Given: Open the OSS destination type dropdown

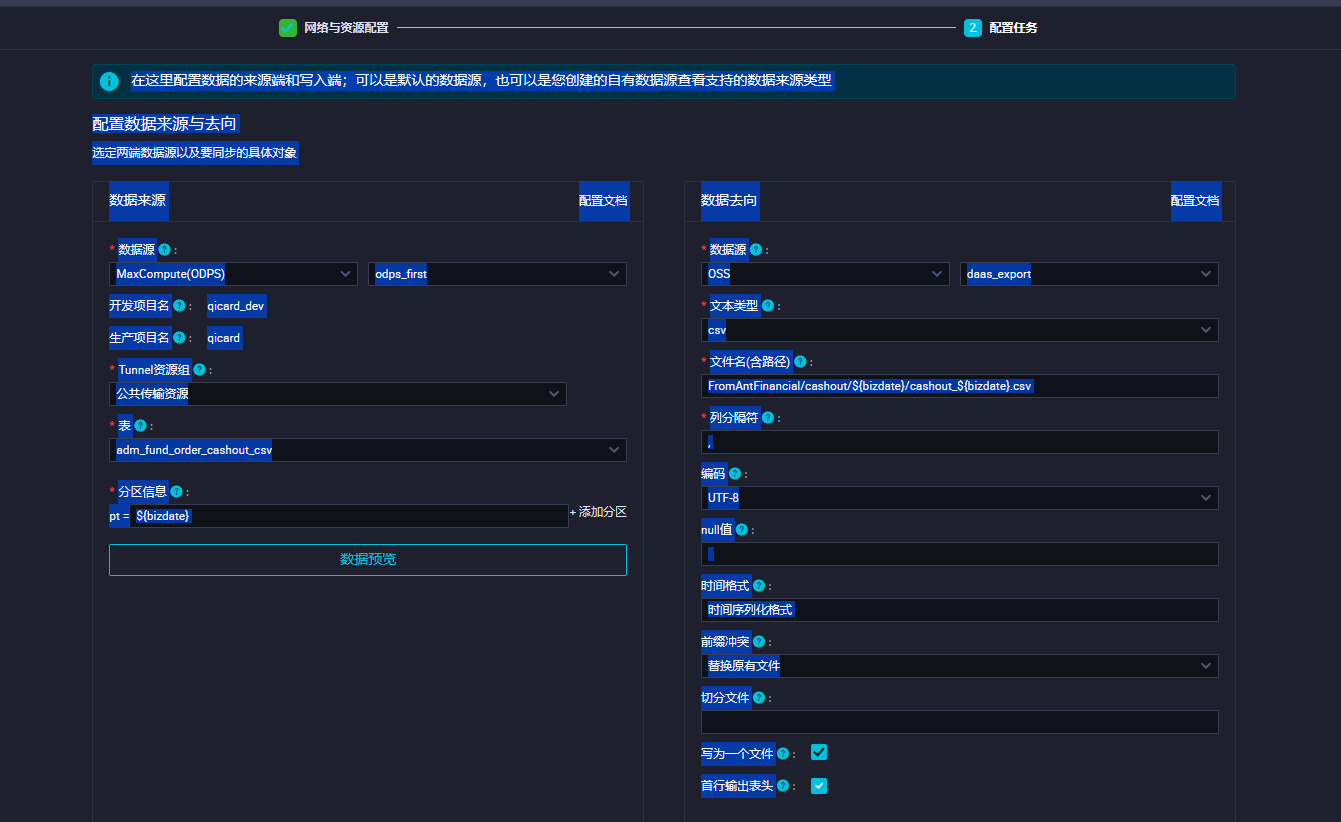Looking at the screenshot, I should (x=825, y=274).
